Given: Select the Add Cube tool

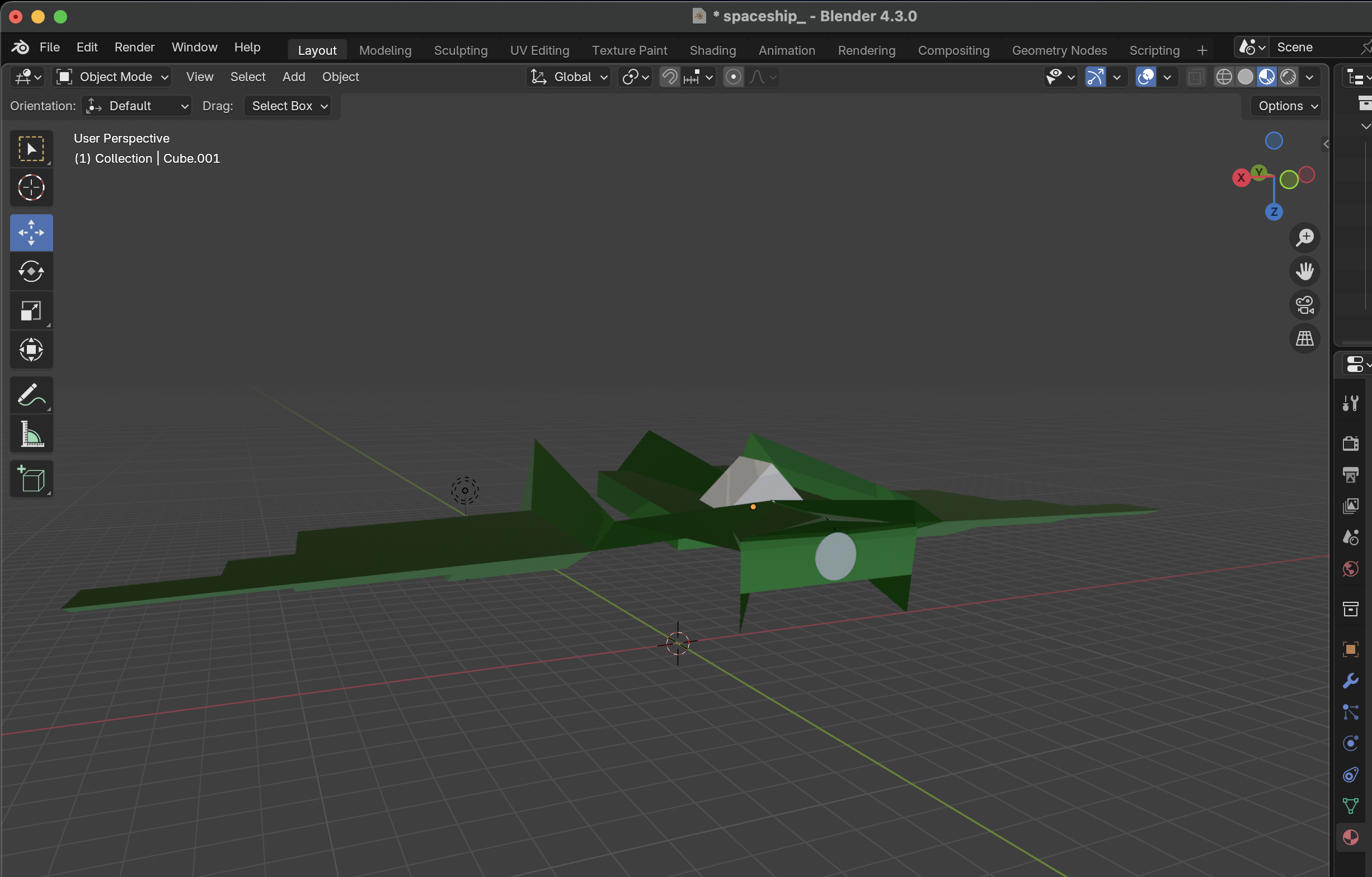Looking at the screenshot, I should pos(31,479).
